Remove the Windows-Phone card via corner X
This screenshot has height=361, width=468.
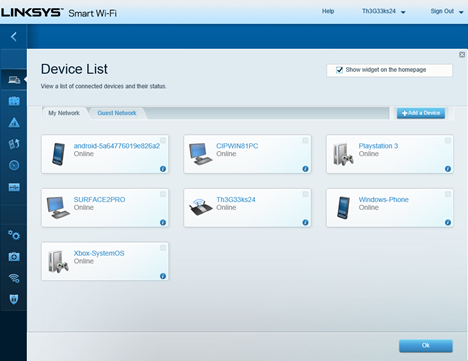[448, 194]
